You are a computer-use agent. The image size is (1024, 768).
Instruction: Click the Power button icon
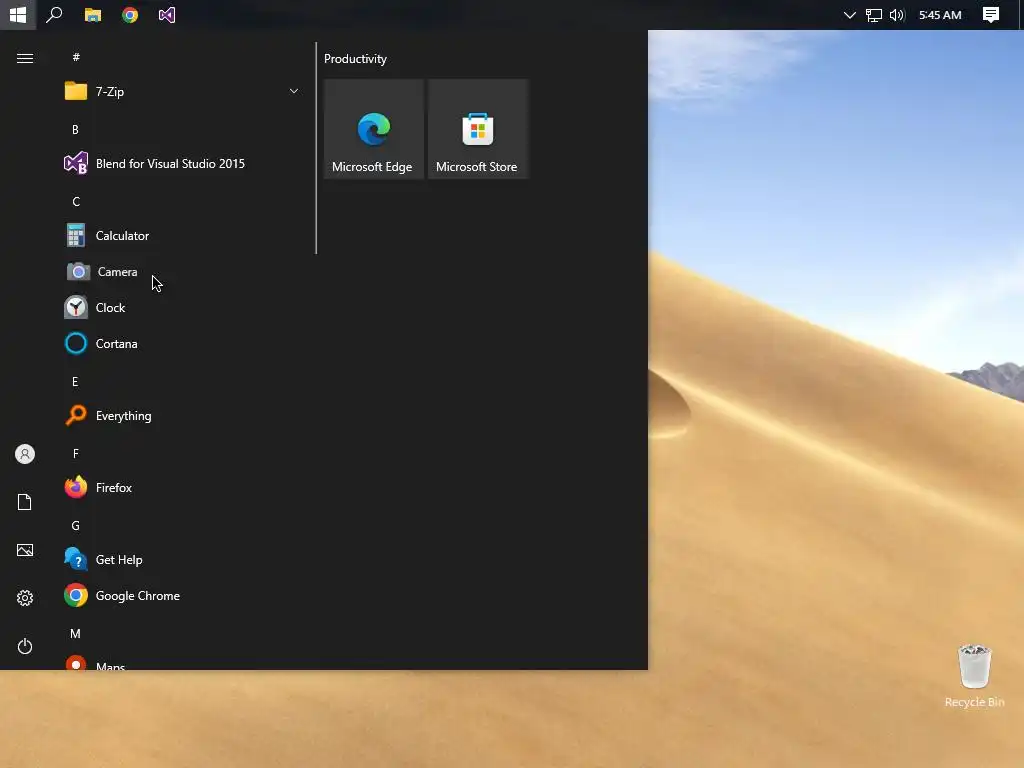click(25, 647)
